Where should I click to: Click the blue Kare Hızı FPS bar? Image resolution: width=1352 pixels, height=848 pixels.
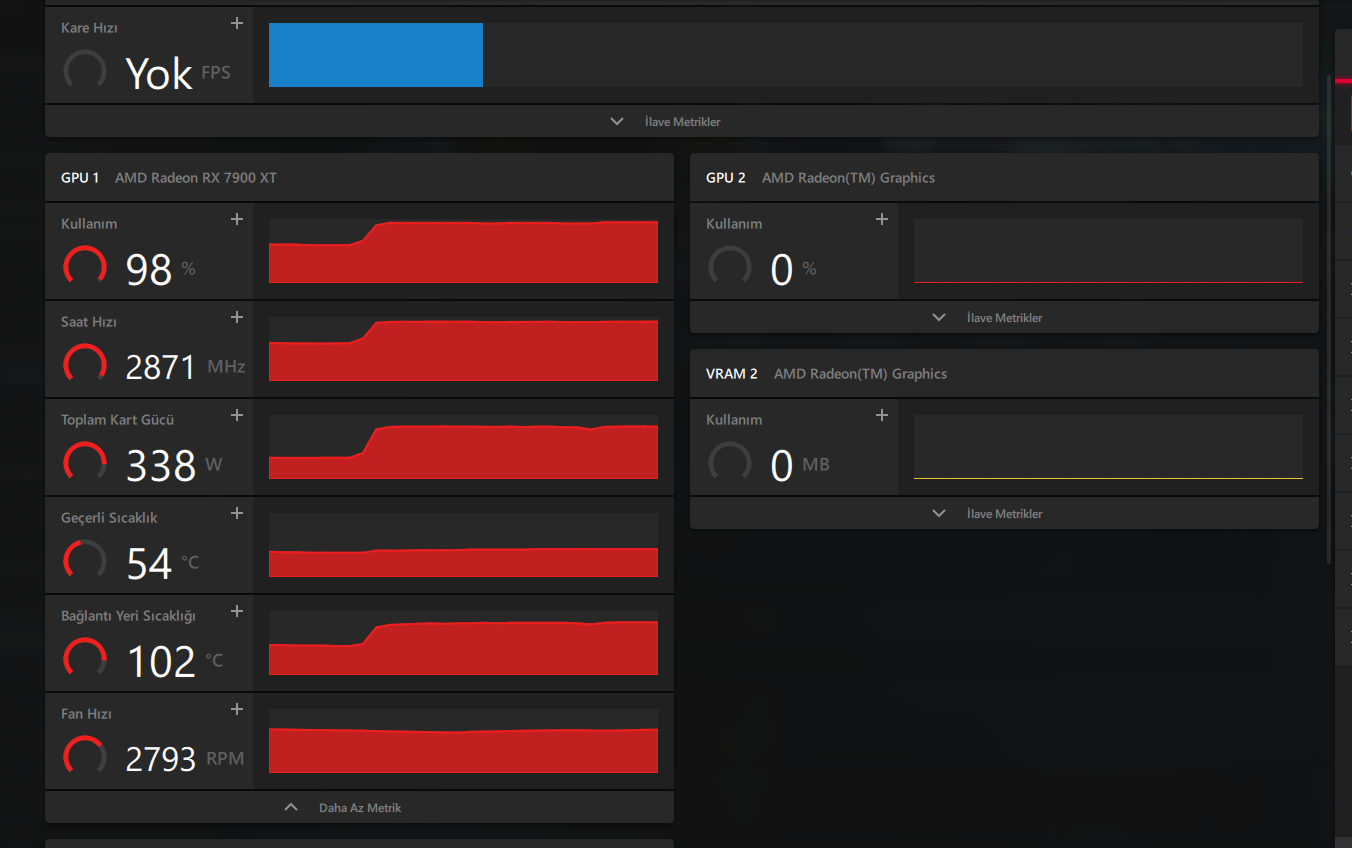point(376,55)
